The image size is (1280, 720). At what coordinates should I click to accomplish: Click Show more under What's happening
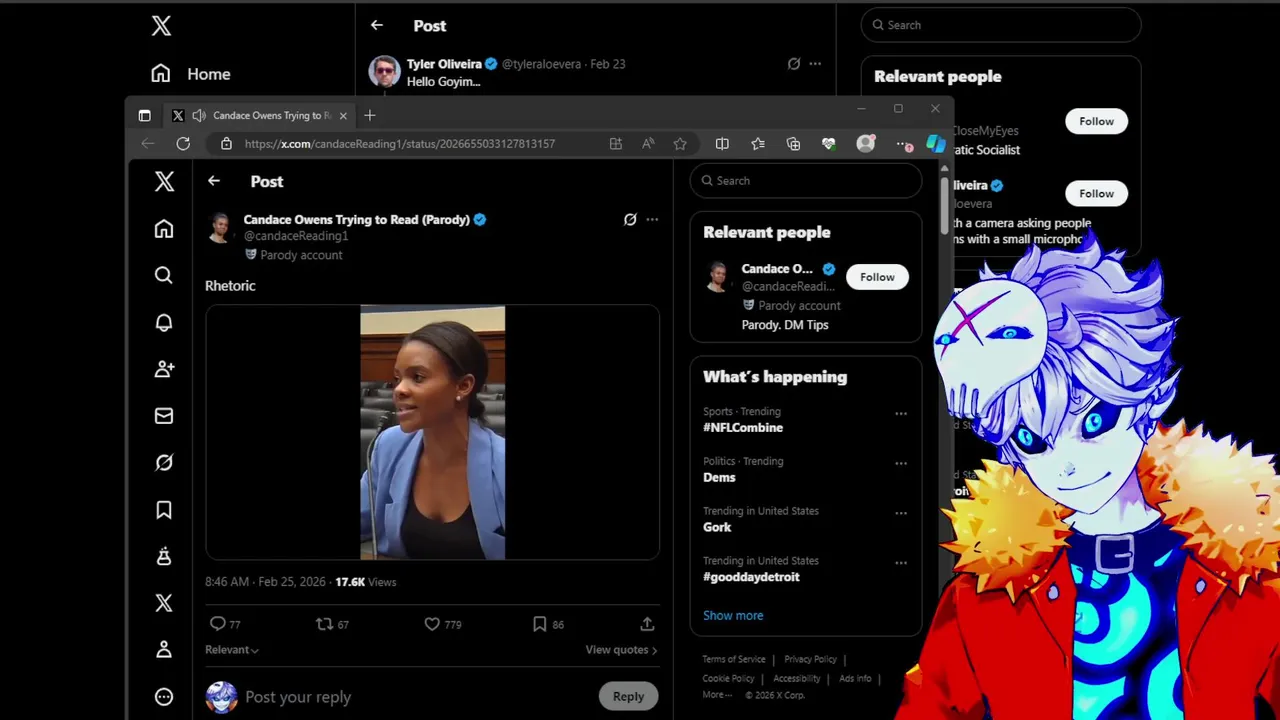[733, 616]
